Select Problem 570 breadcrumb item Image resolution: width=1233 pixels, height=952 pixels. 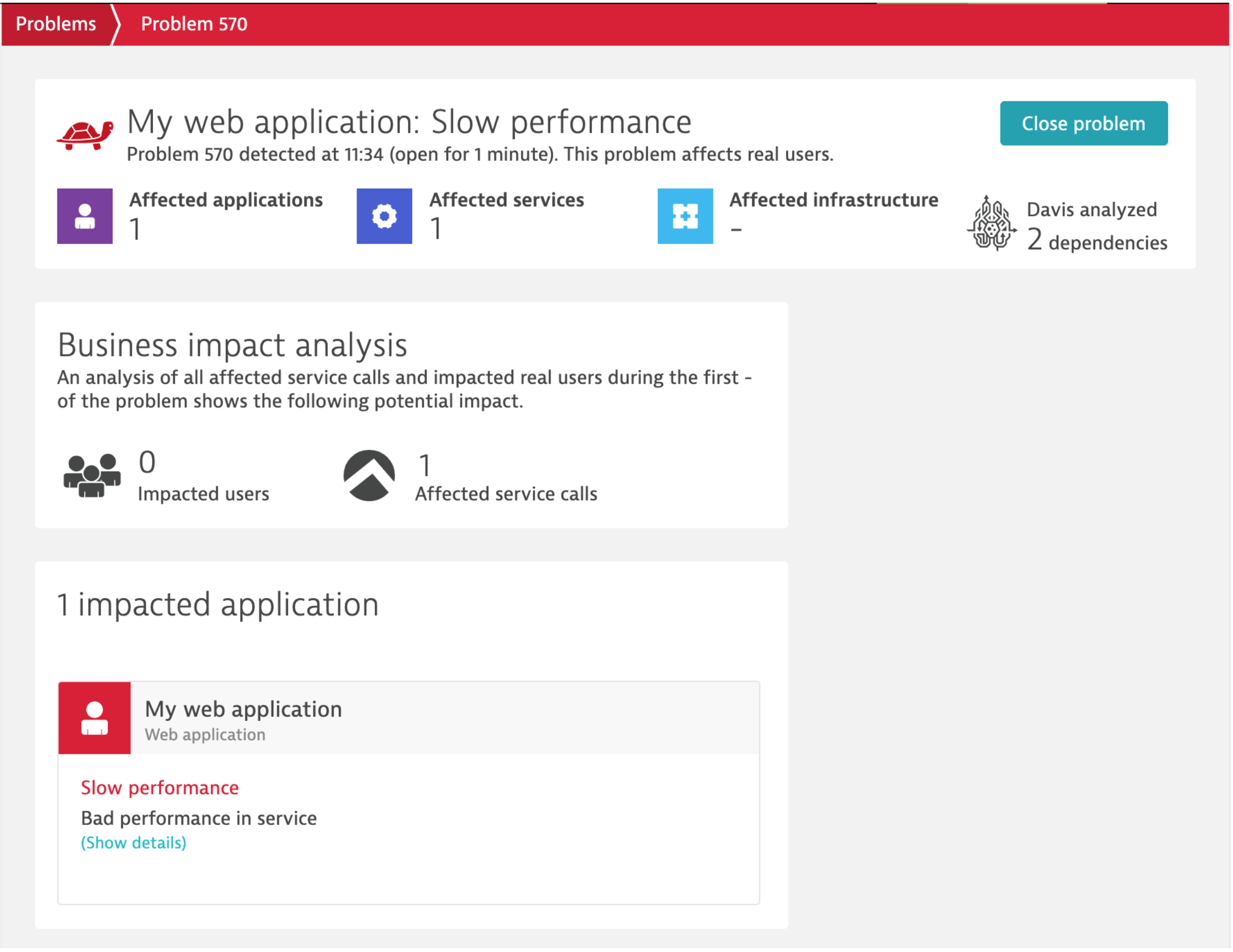pyautogui.click(x=194, y=24)
